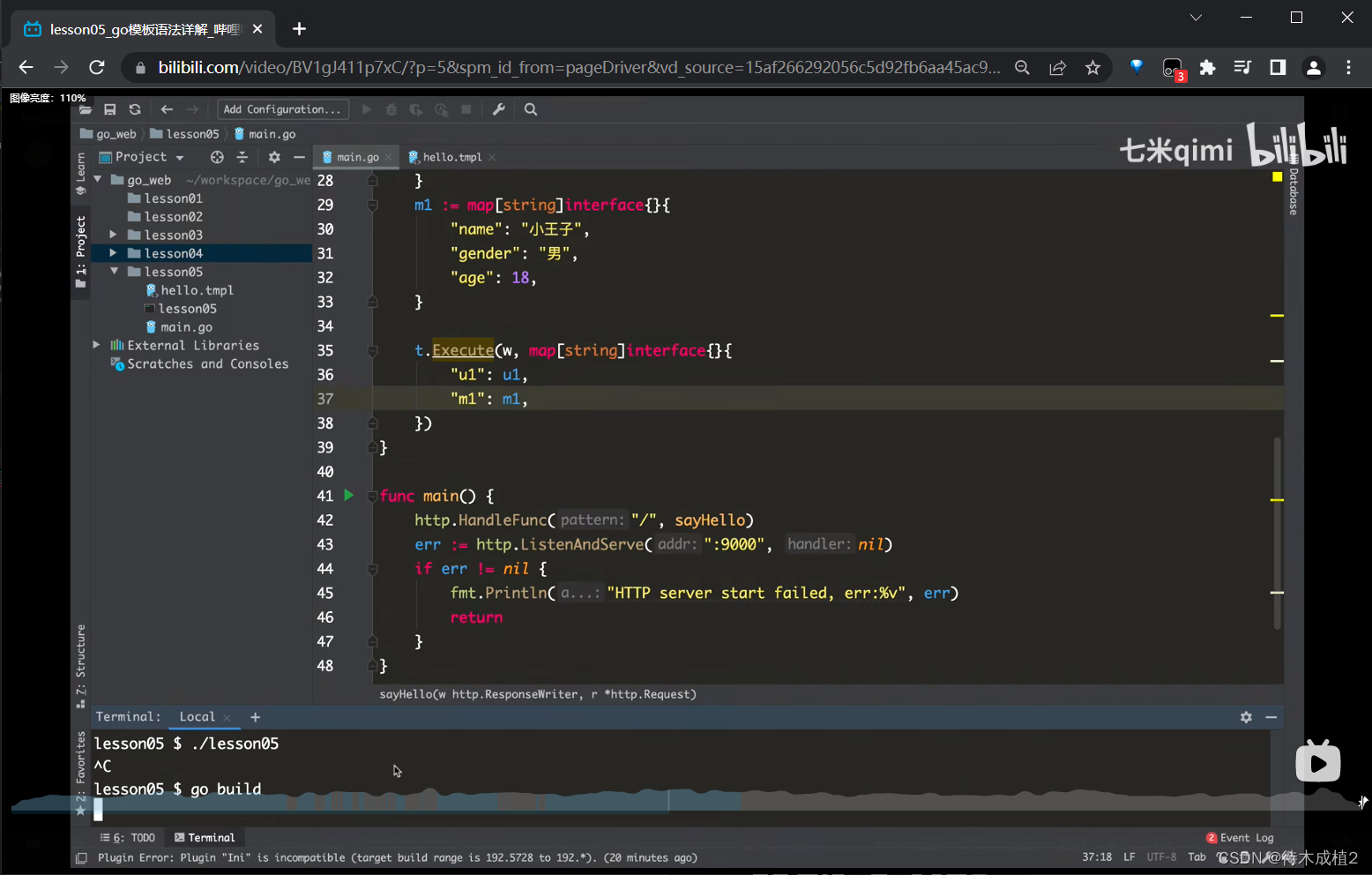Screen dimensions: 1372x875
Task: Open the TODO tool window tab
Action: (129, 838)
